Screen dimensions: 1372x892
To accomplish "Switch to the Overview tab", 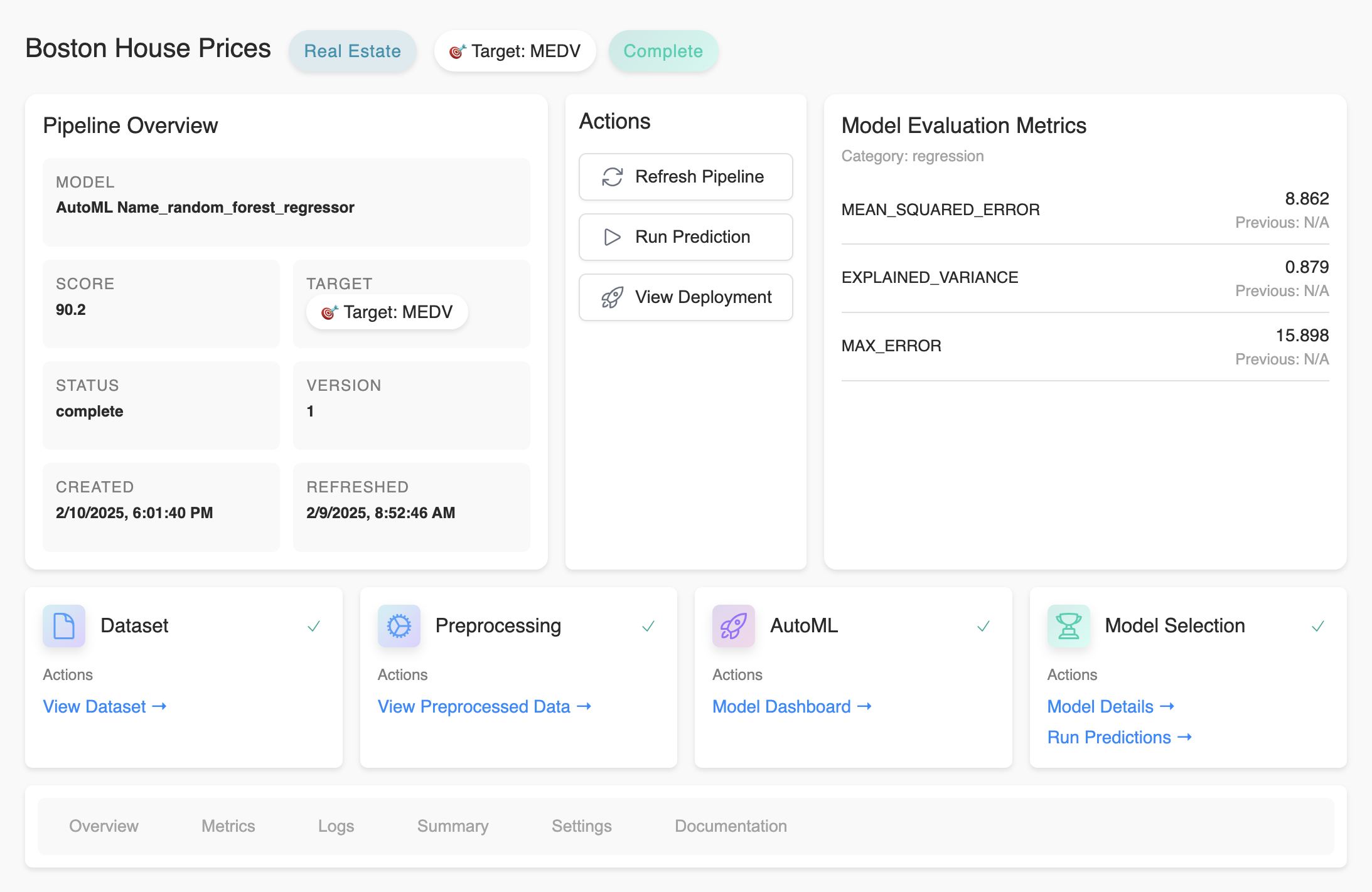I will pos(104,826).
